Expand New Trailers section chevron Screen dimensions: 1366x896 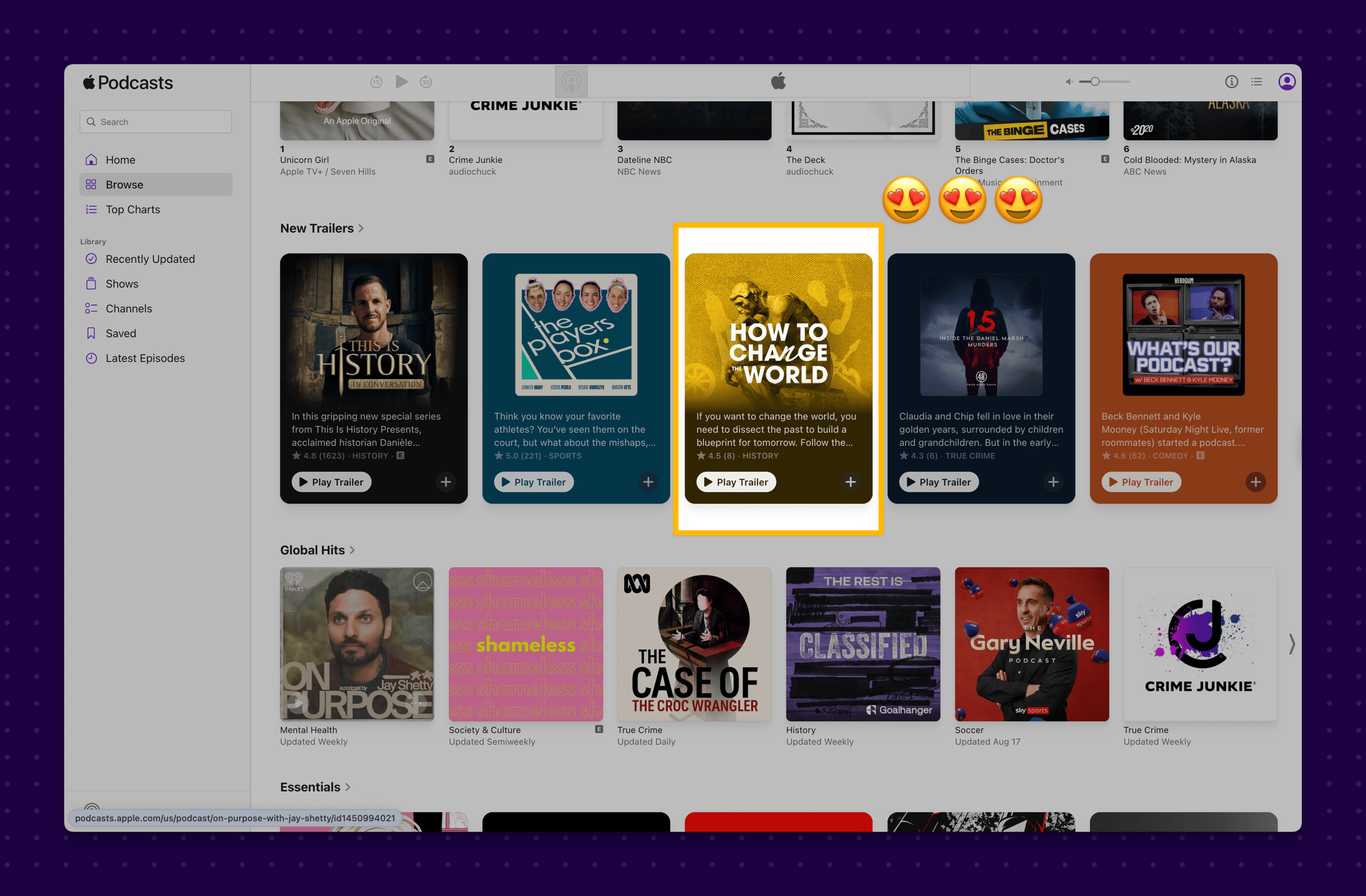coord(361,228)
